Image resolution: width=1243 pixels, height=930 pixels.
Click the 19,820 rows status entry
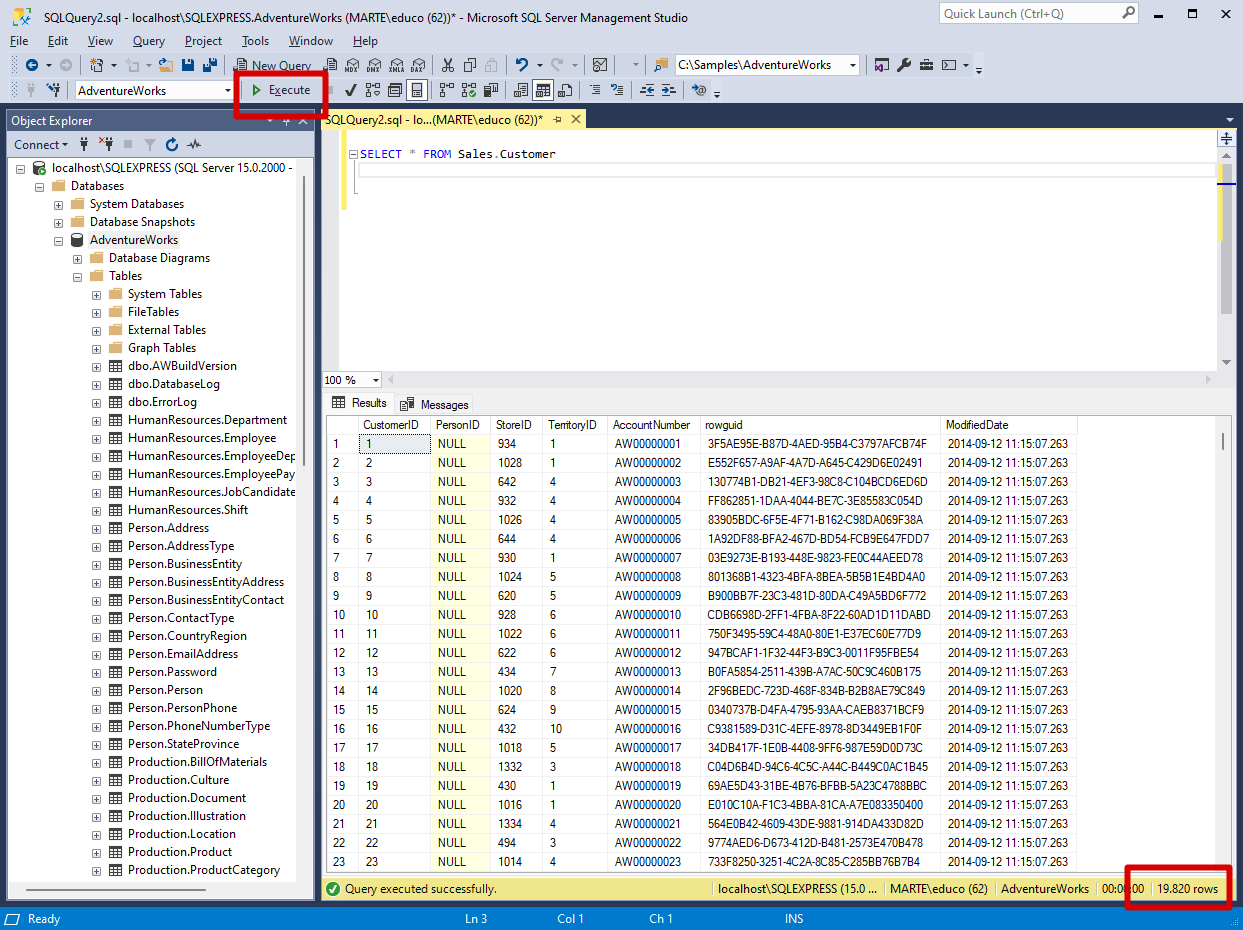(x=1188, y=888)
